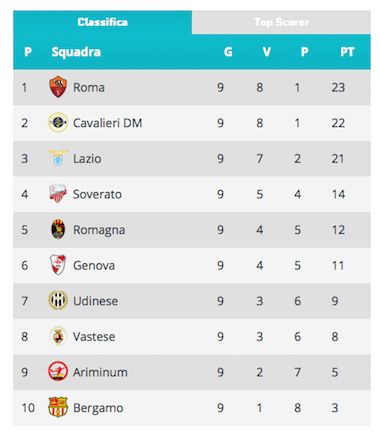The image size is (380, 439).
Task: Click Roma's 23 points value
Action: [338, 87]
